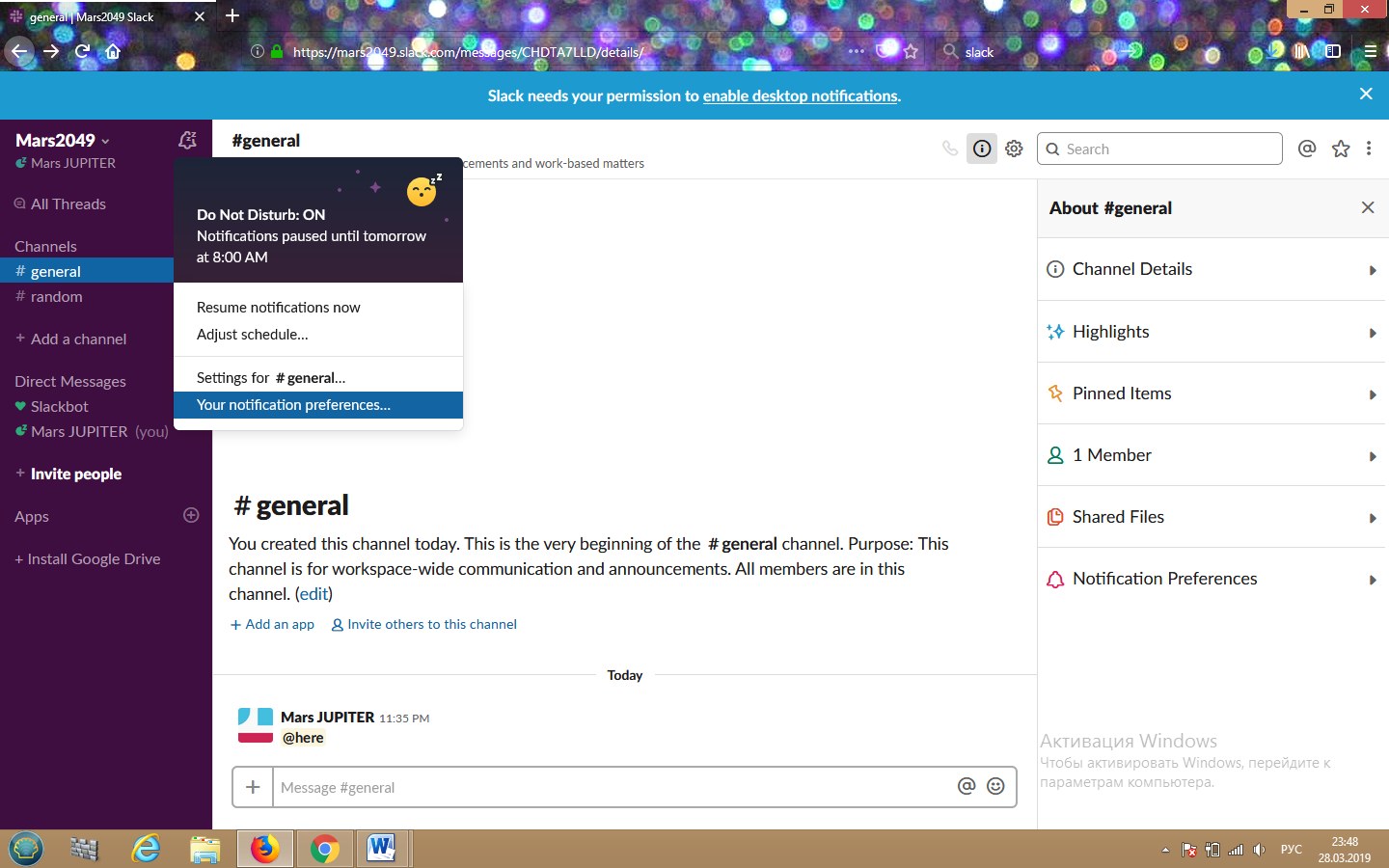The image size is (1389, 868).
Task: Toggle Firefox sidebar icon
Action: pyautogui.click(x=1333, y=51)
